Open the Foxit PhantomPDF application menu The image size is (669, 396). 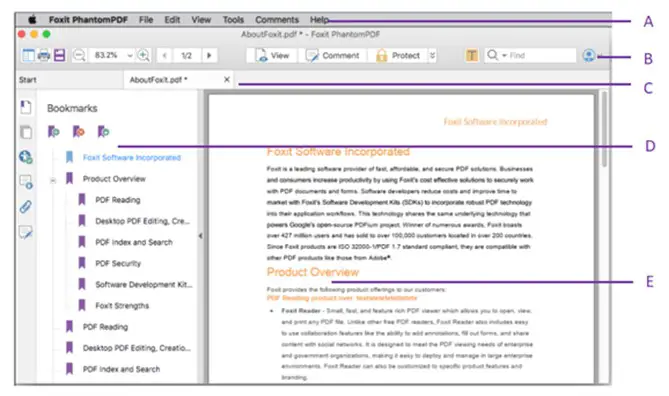tap(88, 20)
